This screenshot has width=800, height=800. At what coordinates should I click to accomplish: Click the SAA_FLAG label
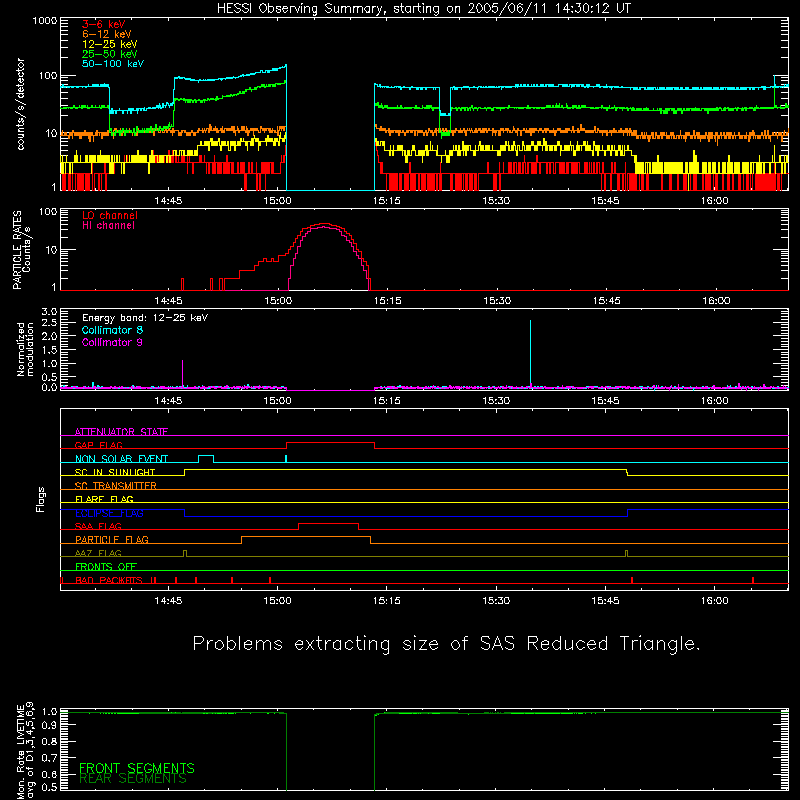[x=98, y=526]
